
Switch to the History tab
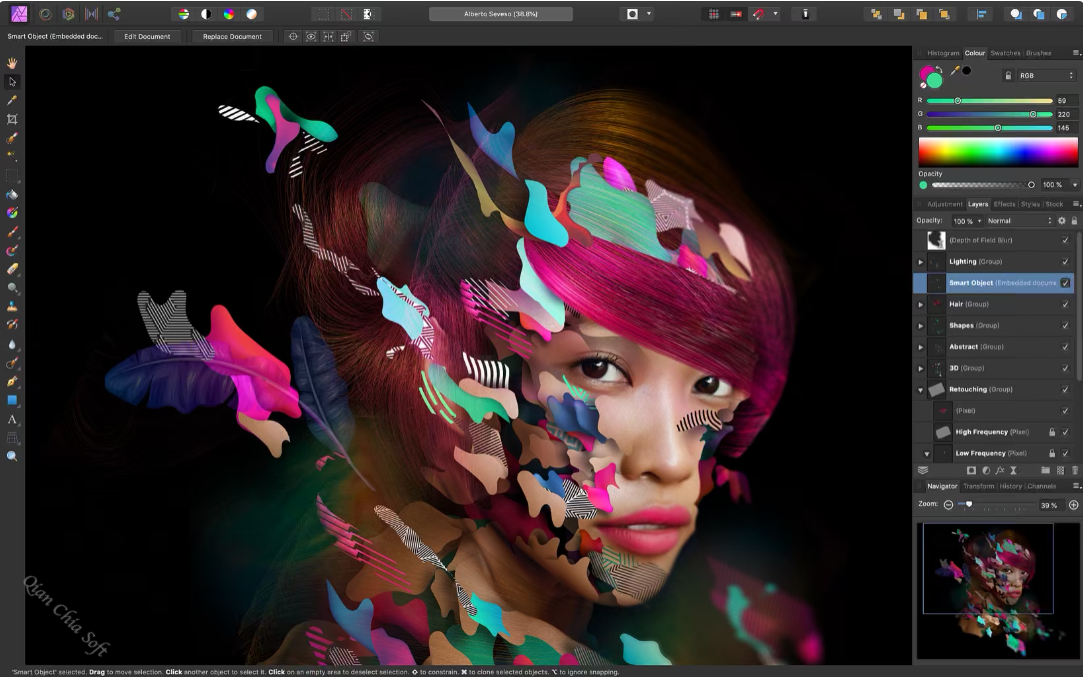coord(1010,486)
